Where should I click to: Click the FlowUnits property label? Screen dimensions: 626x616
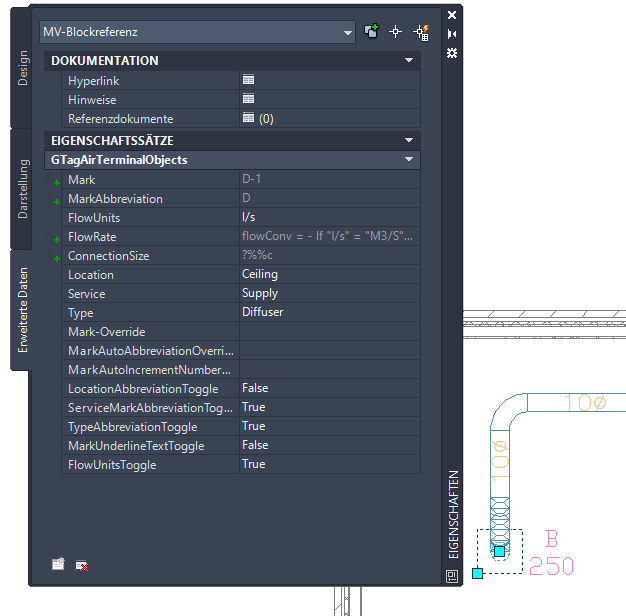[94, 218]
